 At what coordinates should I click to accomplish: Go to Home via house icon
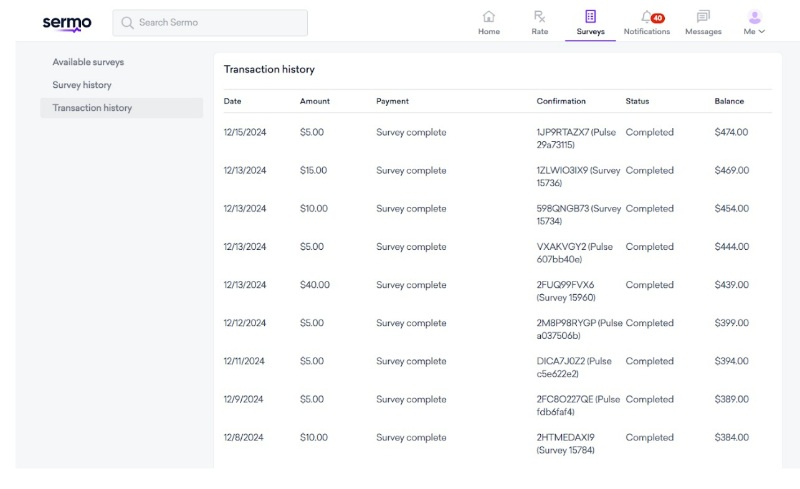tap(489, 16)
